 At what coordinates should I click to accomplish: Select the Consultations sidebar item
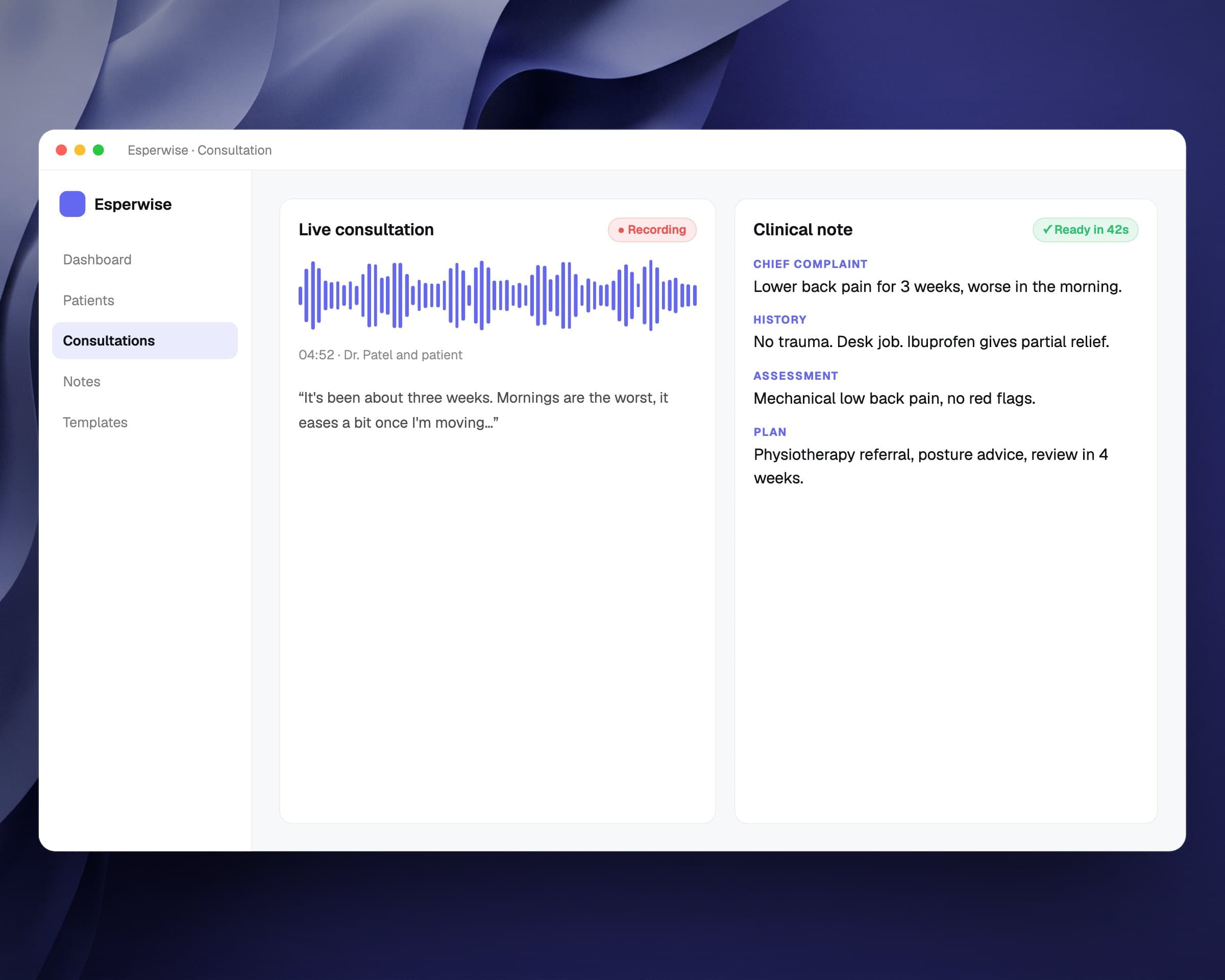(145, 341)
